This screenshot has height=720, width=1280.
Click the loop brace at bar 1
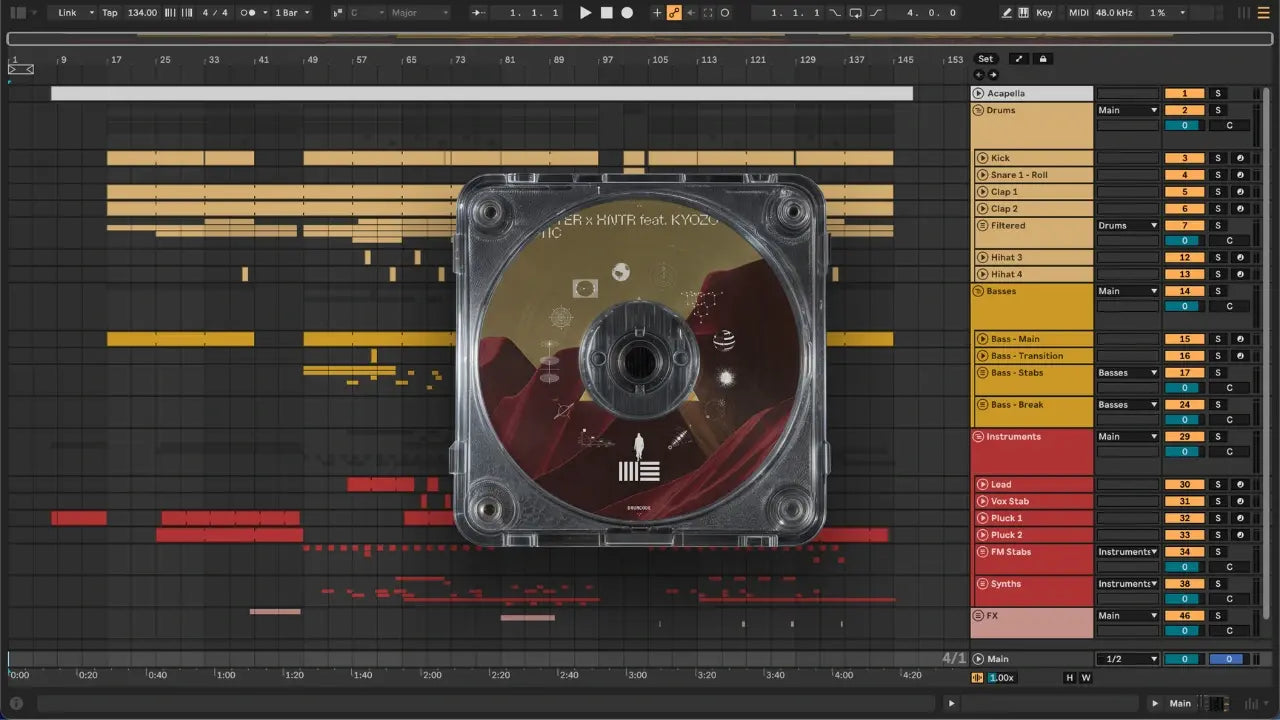pyautogui.click(x=20, y=69)
